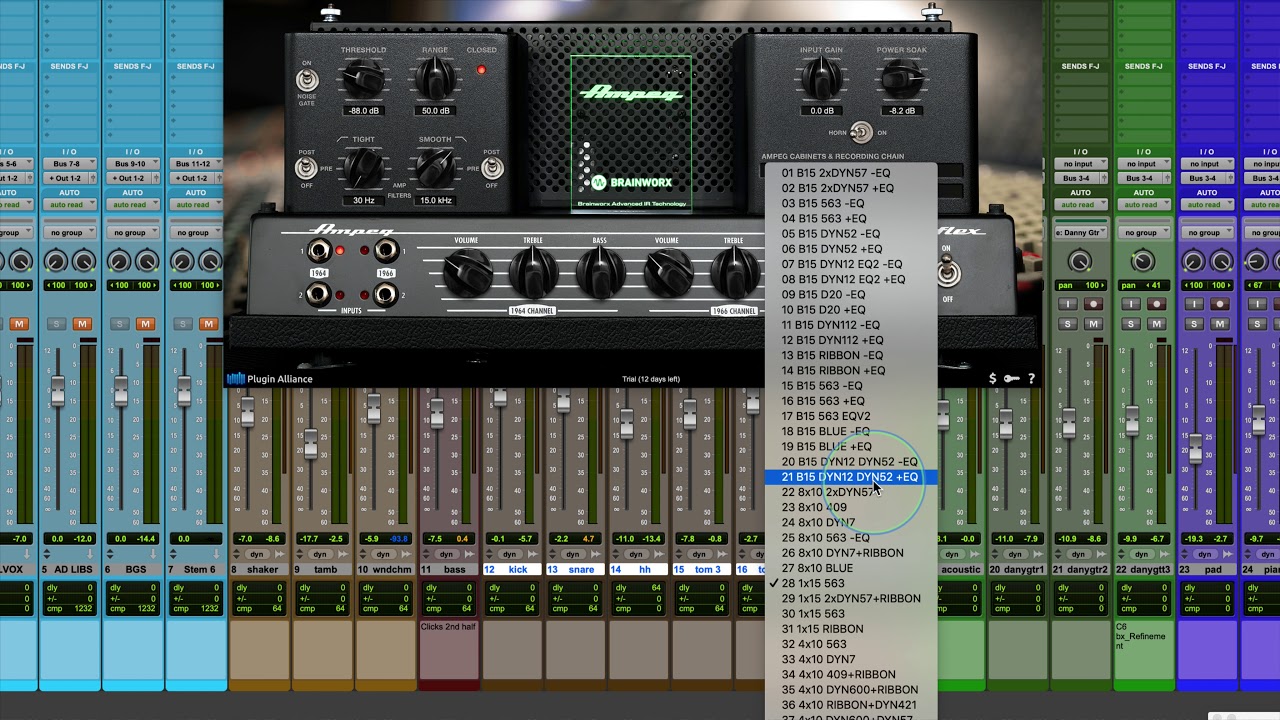Open no group dropdown on Stem 6 track

(195, 232)
